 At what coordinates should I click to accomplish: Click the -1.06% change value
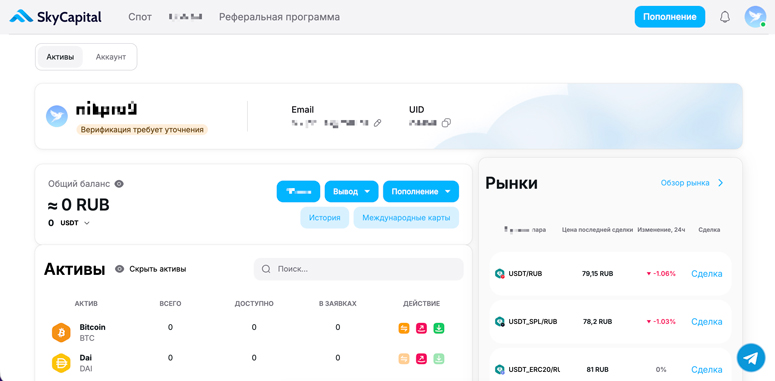(x=661, y=273)
